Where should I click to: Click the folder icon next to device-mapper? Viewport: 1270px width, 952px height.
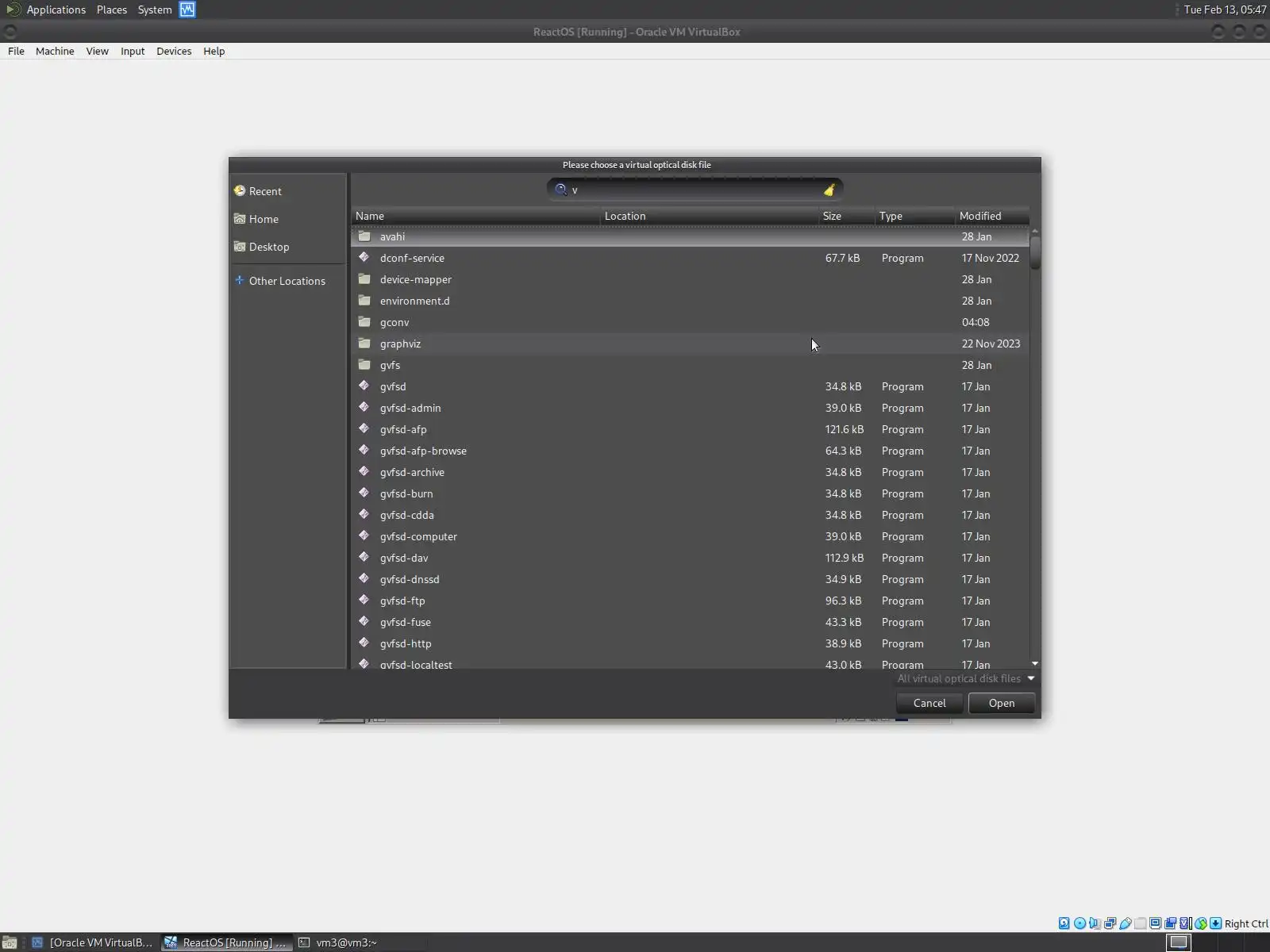[x=364, y=279]
